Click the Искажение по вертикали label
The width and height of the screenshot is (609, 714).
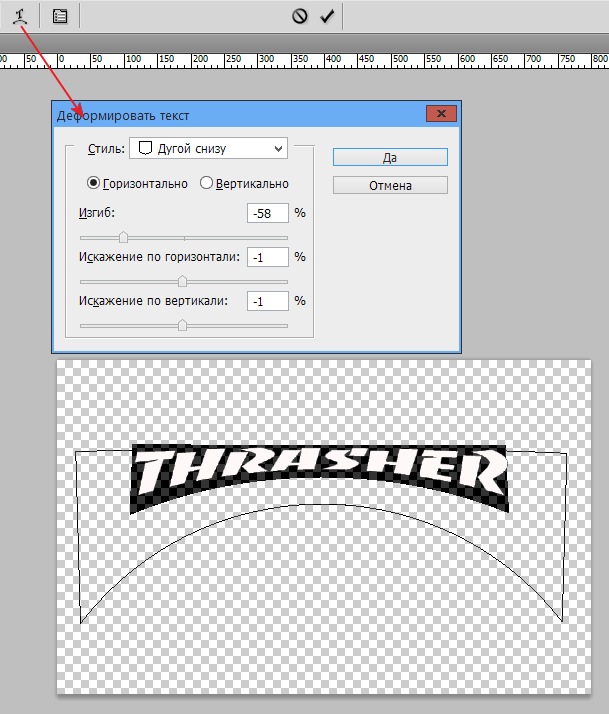click(x=153, y=301)
